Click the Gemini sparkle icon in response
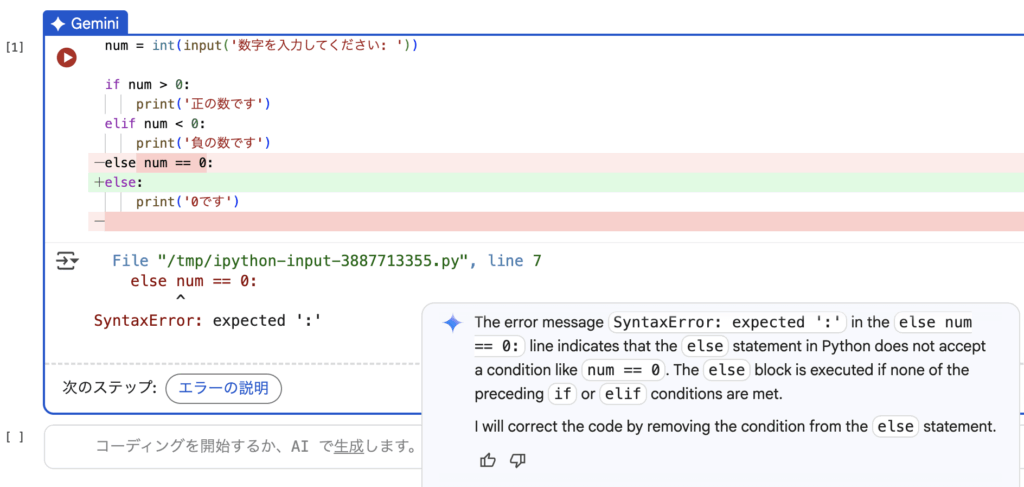The width and height of the screenshot is (1024, 487). [x=452, y=322]
